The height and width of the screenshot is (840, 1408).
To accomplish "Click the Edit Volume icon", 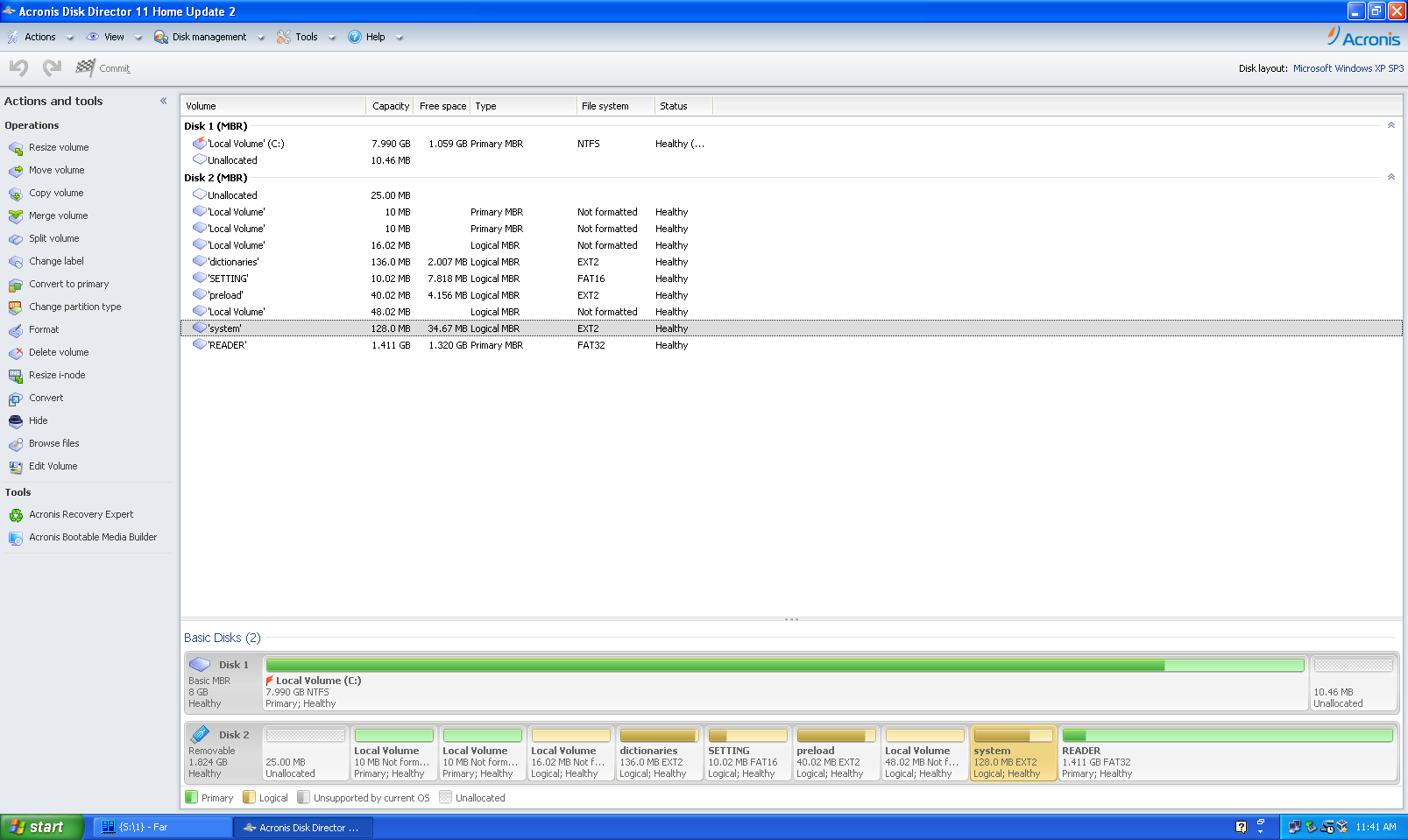I will point(15,467).
